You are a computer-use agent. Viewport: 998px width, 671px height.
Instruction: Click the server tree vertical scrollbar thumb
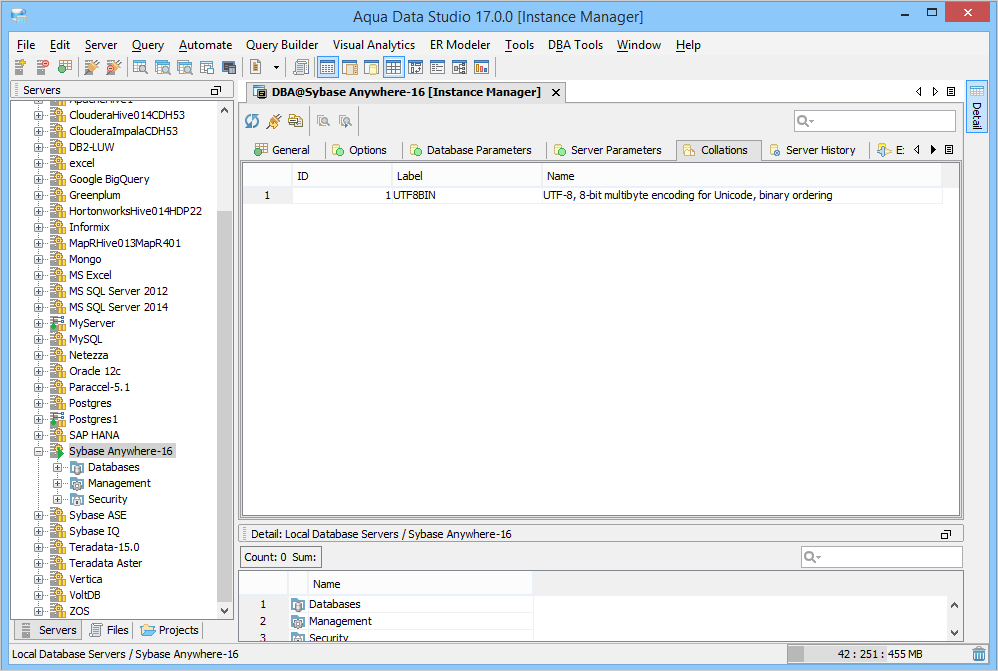pyautogui.click(x=224, y=405)
